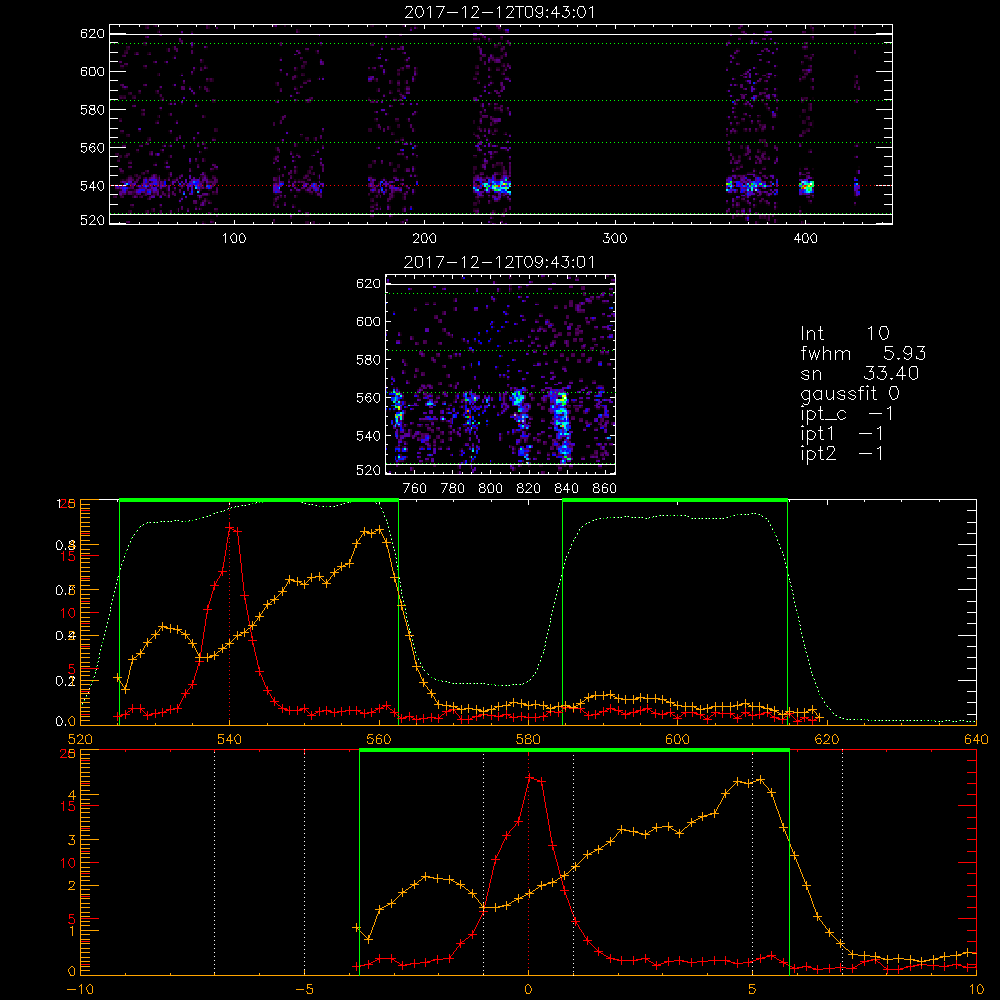Click the timestamp title above the small spectrogram

point(500,262)
